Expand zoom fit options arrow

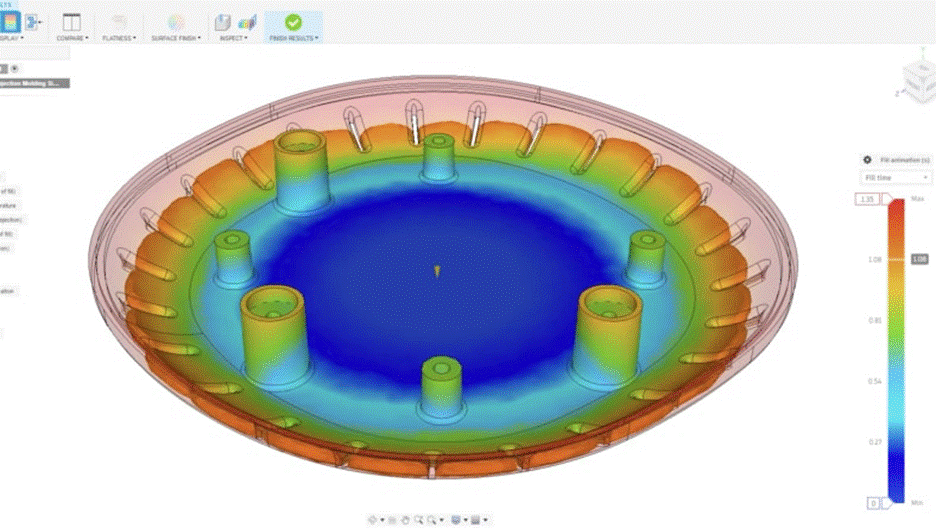click(441, 520)
